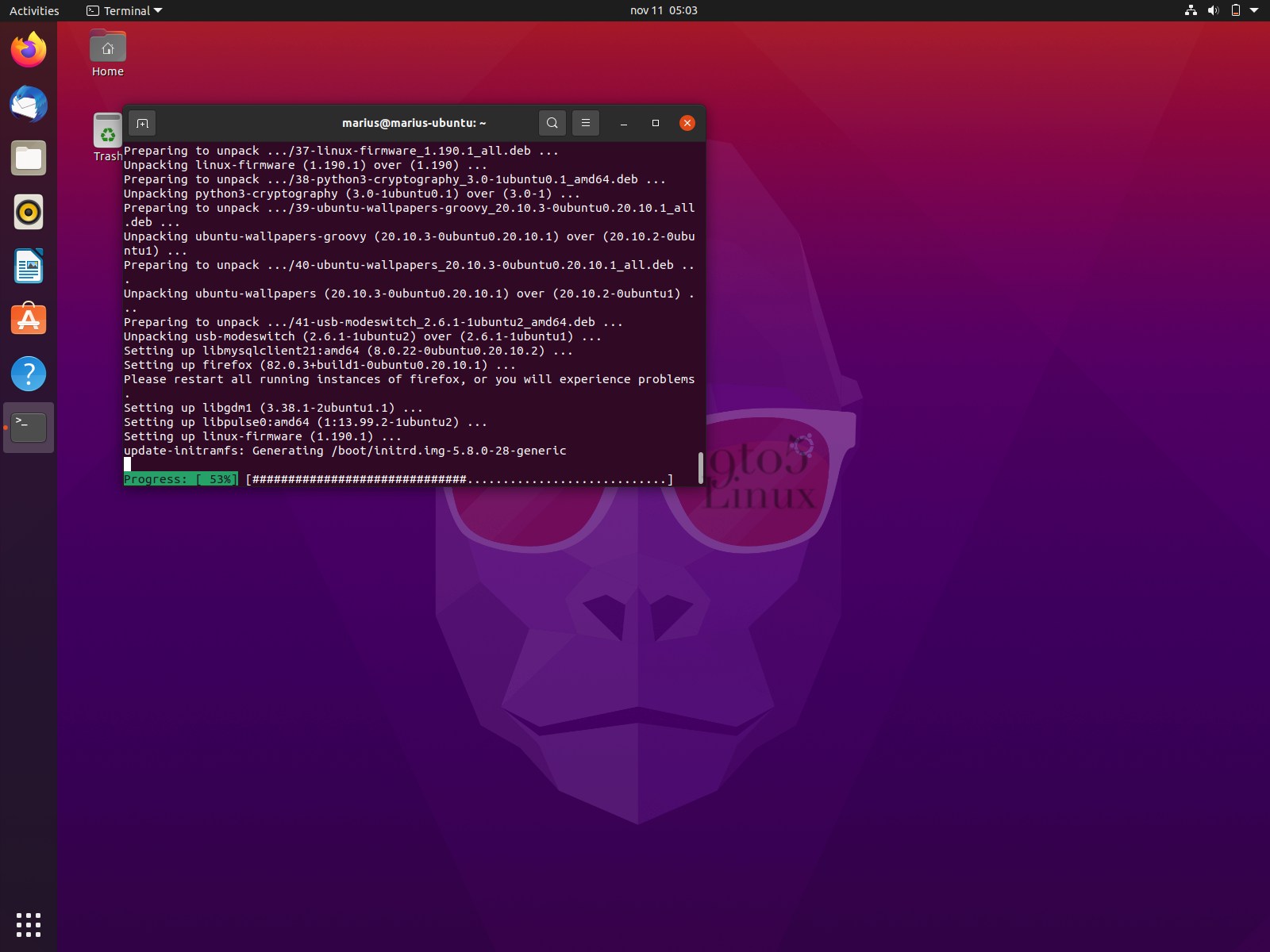
Task: Expand the Terminal menu in the top bar
Action: (124, 10)
